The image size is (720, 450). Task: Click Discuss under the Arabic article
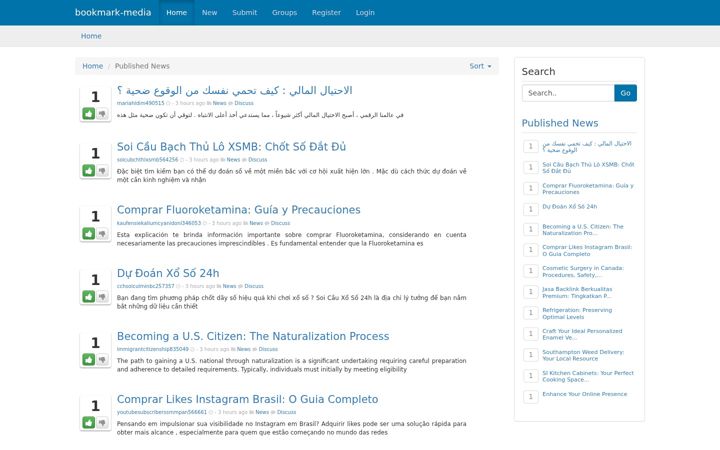[x=244, y=103]
